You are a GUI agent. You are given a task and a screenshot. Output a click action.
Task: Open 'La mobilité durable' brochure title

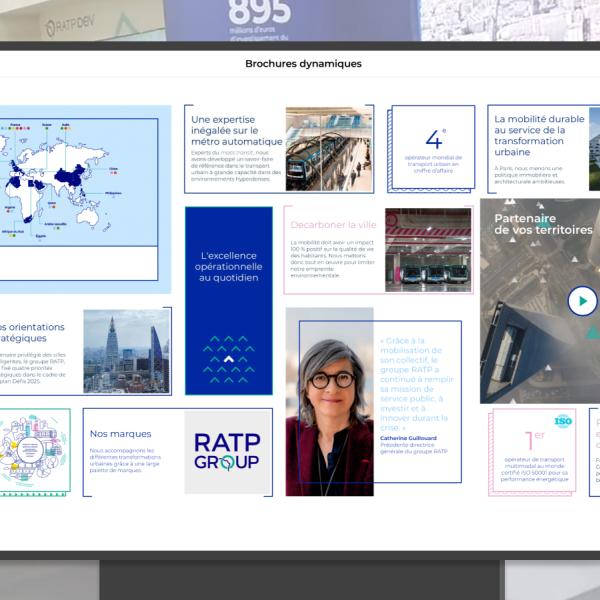(539, 135)
